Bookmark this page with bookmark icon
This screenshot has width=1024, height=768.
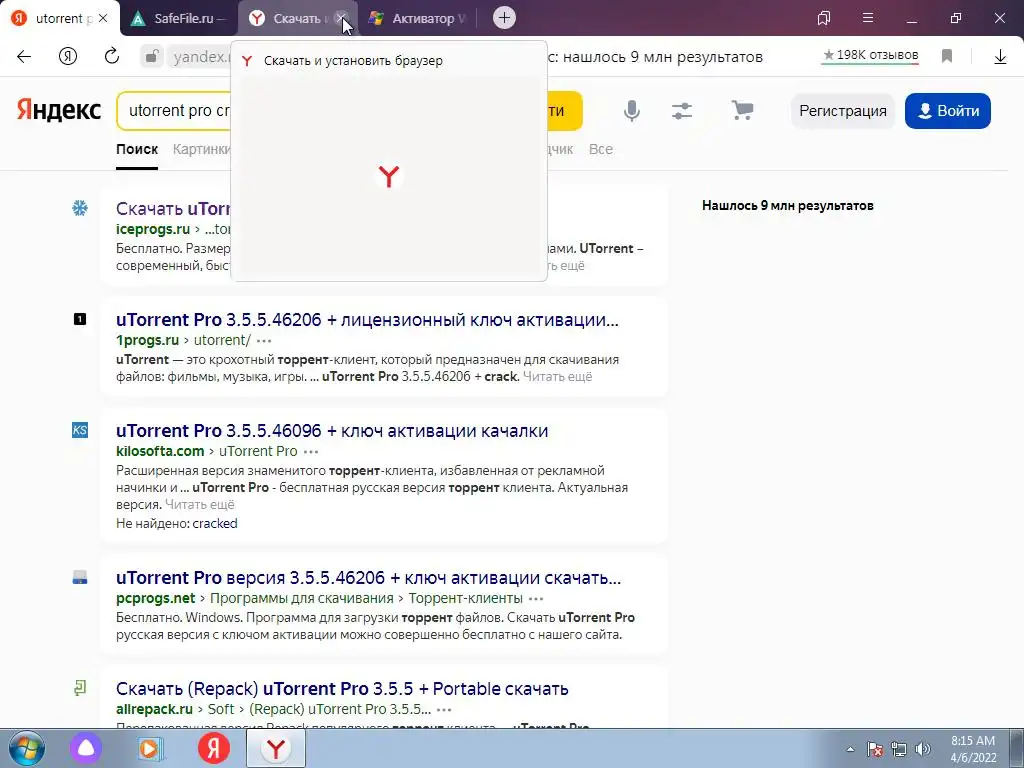coord(947,56)
